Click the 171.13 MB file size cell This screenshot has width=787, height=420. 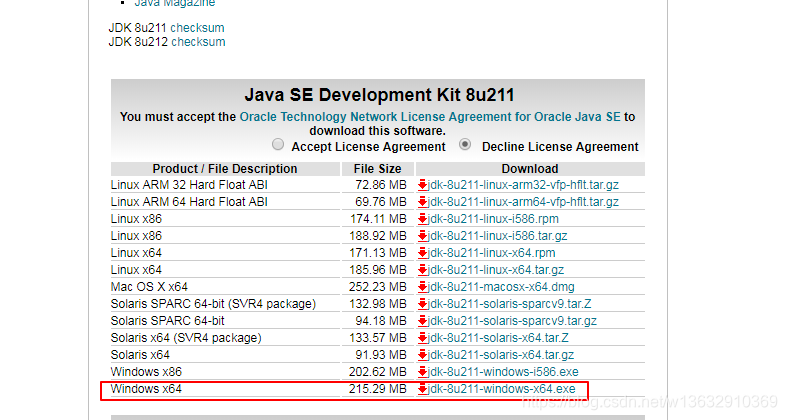pyautogui.click(x=377, y=253)
